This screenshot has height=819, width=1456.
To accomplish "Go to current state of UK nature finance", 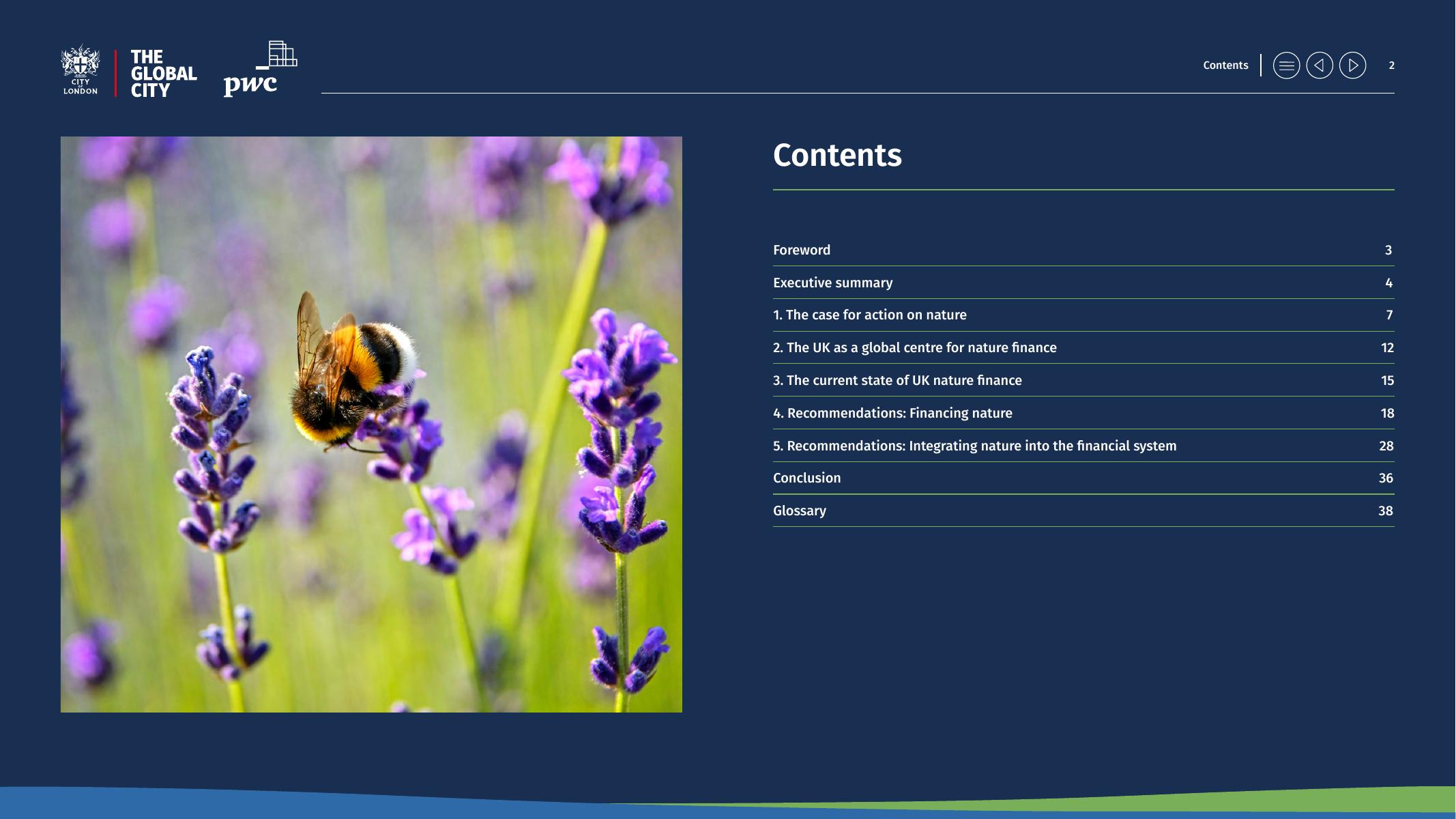I will (x=897, y=380).
